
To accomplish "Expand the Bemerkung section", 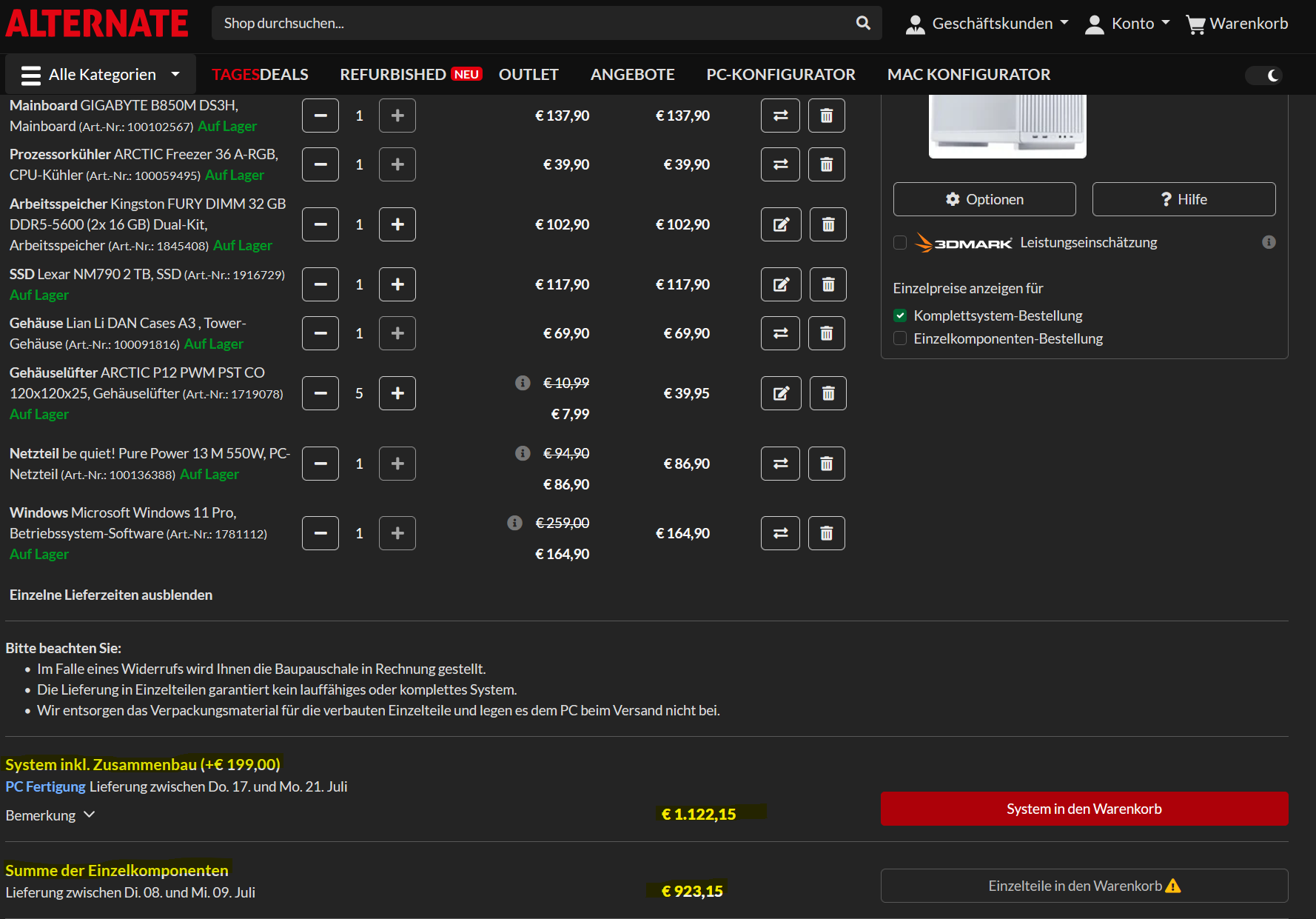I will click(50, 815).
